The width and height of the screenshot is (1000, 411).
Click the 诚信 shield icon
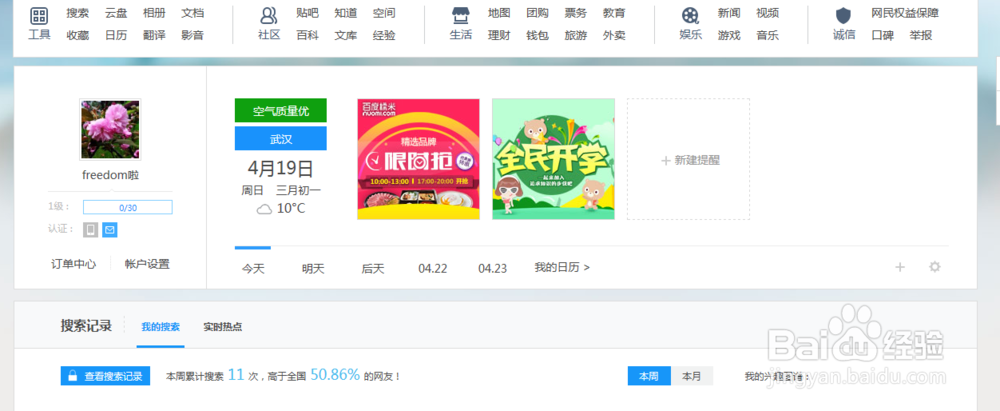(x=843, y=16)
